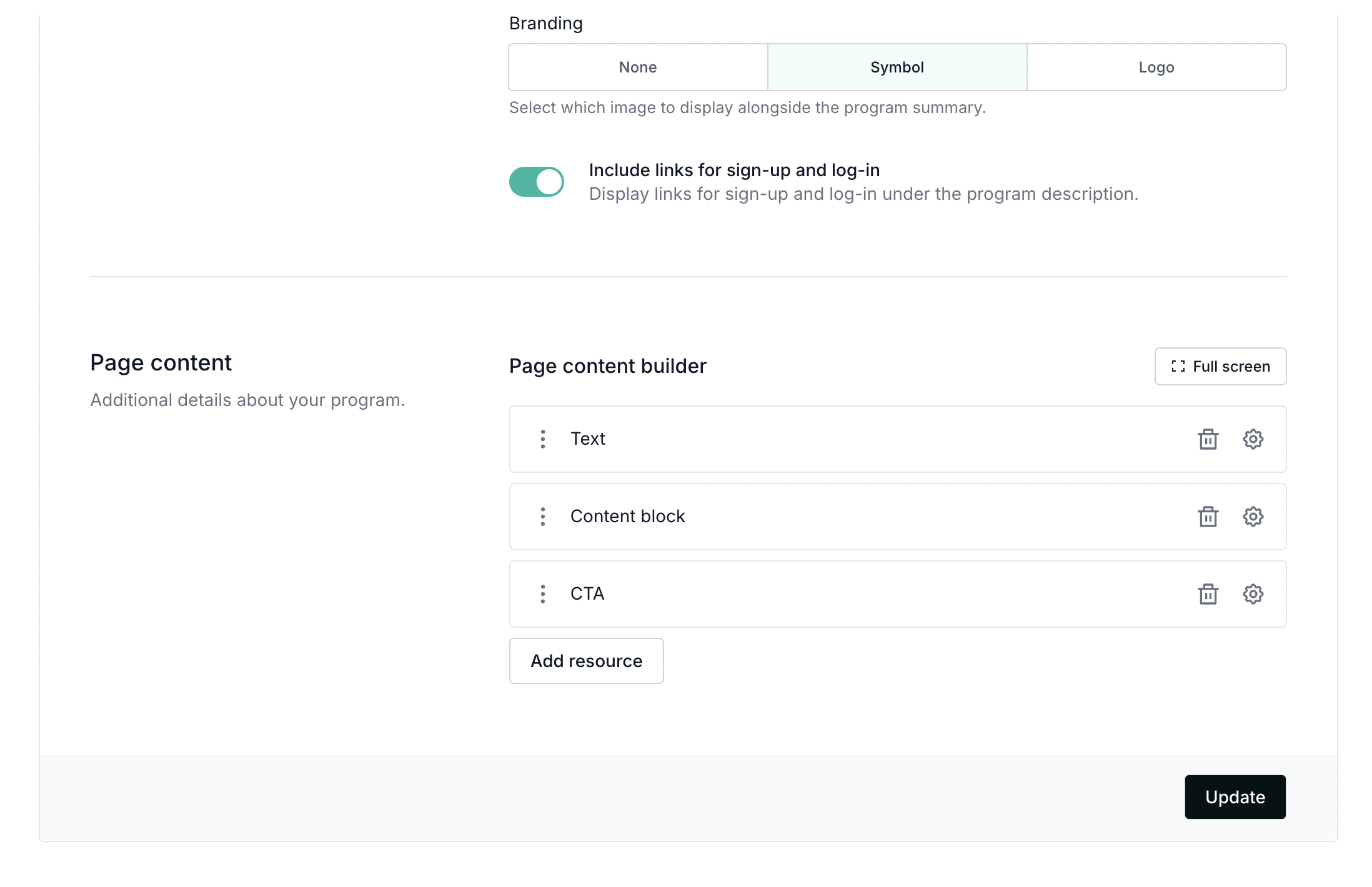The width and height of the screenshot is (1372, 887).
Task: Open CTA block settings gear
Action: point(1253,594)
